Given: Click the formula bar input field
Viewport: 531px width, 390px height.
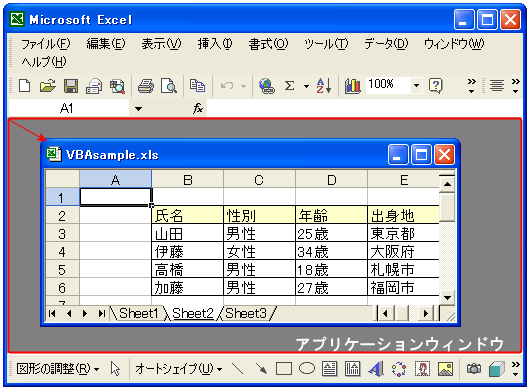Looking at the screenshot, I should (x=364, y=109).
